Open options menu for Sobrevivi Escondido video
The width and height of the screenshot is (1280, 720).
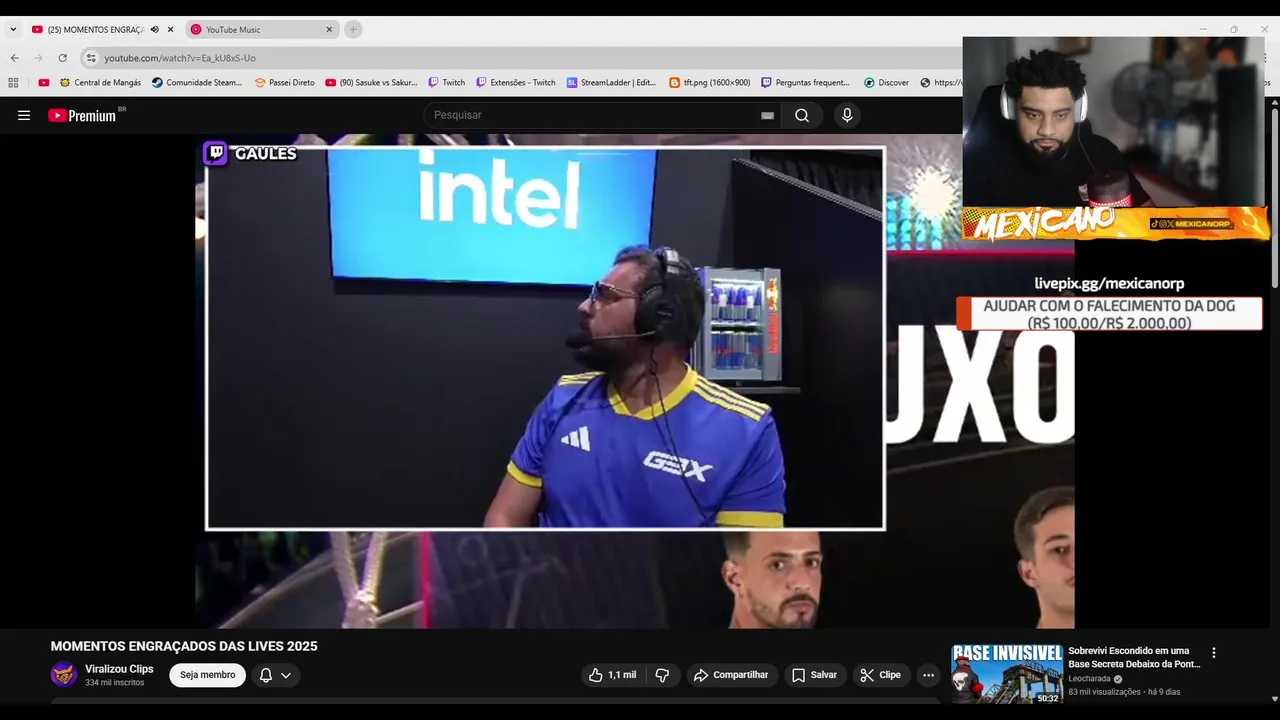click(x=1214, y=653)
